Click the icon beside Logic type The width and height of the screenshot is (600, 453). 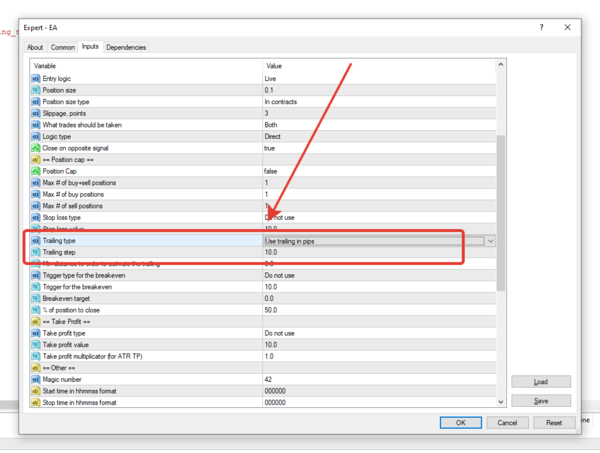point(36,137)
